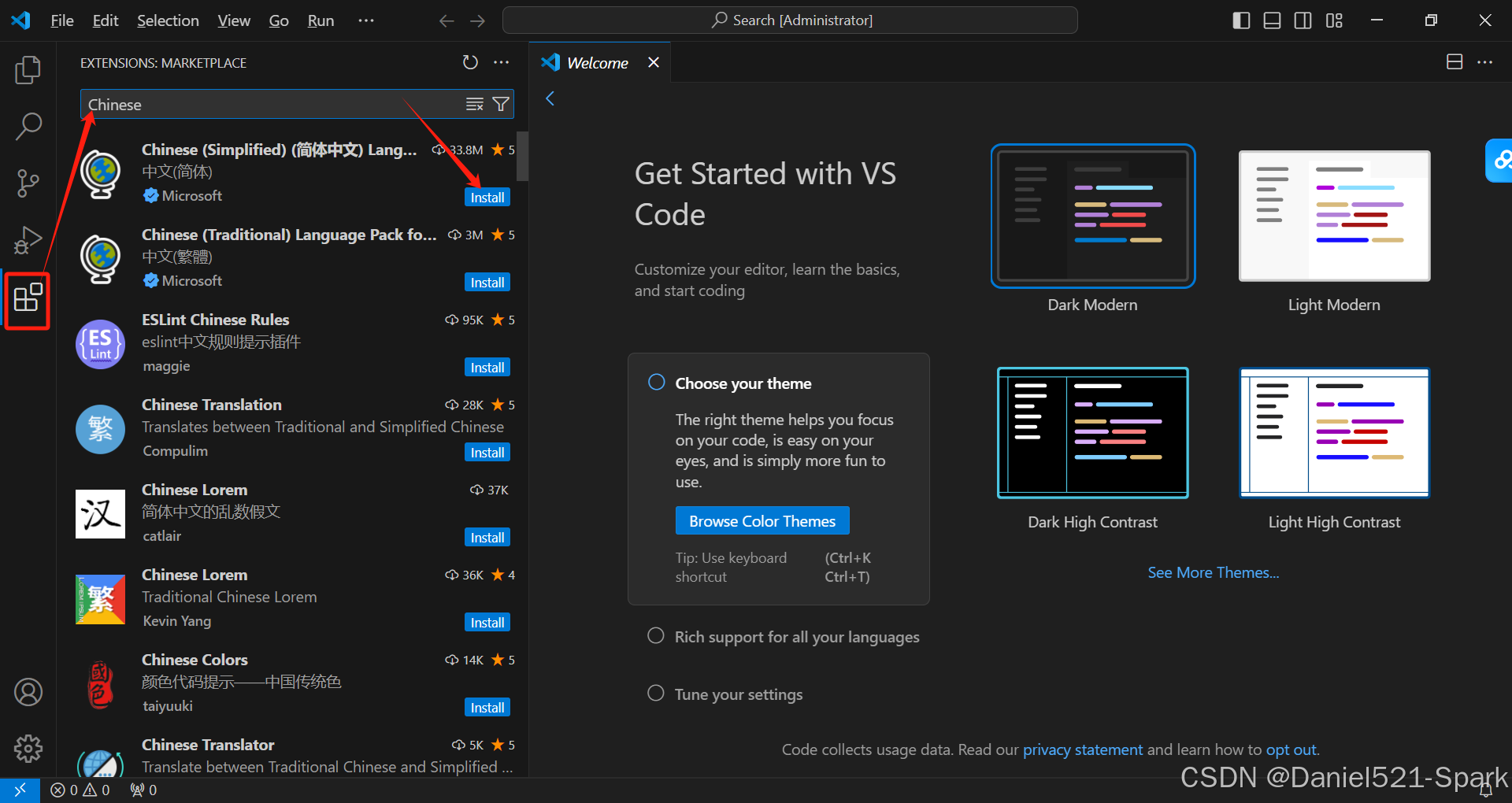
Task: Install ESLint Chinese Rules extension
Action: coord(487,368)
